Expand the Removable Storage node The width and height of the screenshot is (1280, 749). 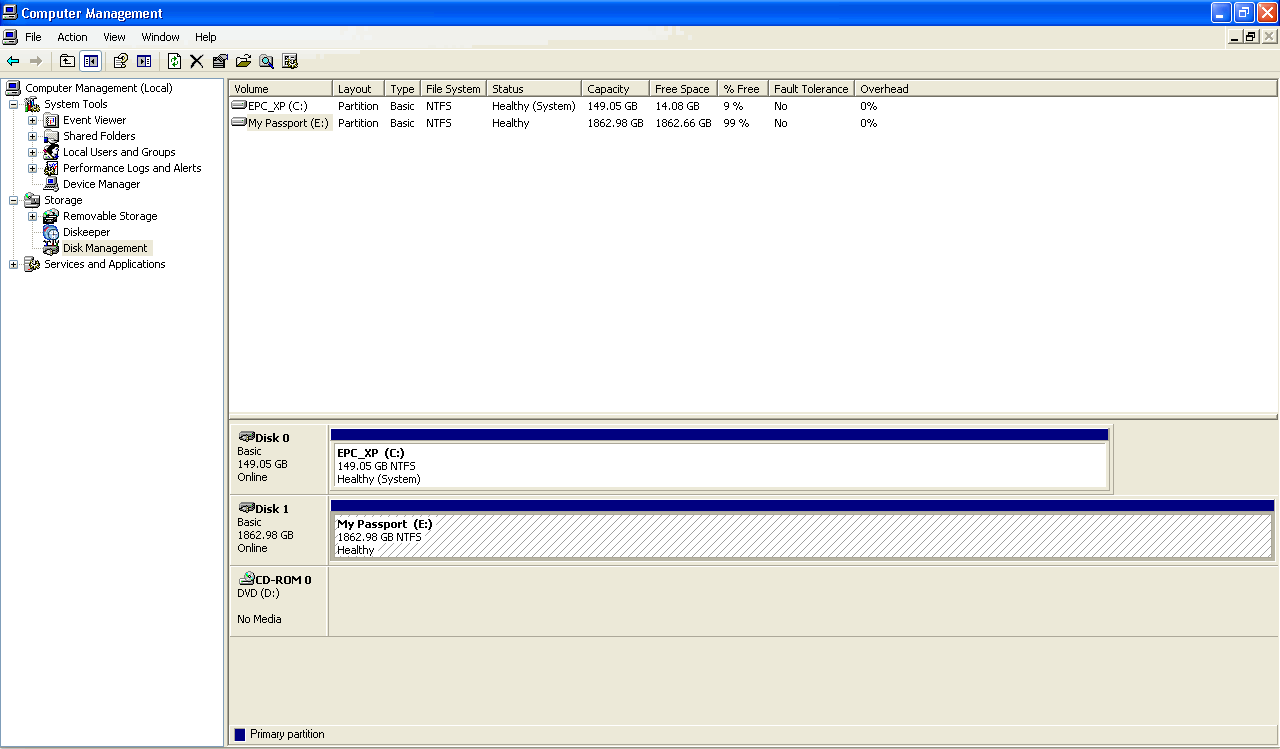pos(32,216)
